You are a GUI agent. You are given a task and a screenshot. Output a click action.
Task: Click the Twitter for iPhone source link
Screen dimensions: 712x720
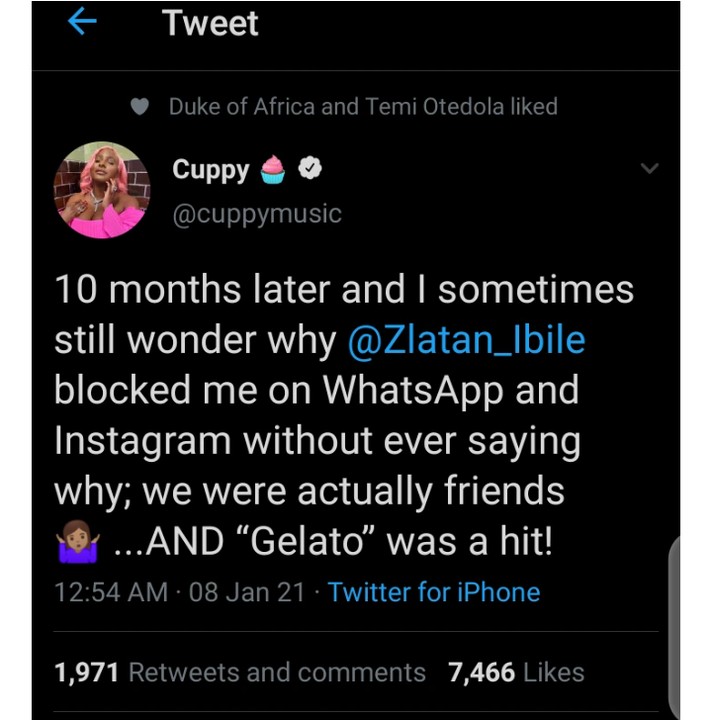pos(434,592)
